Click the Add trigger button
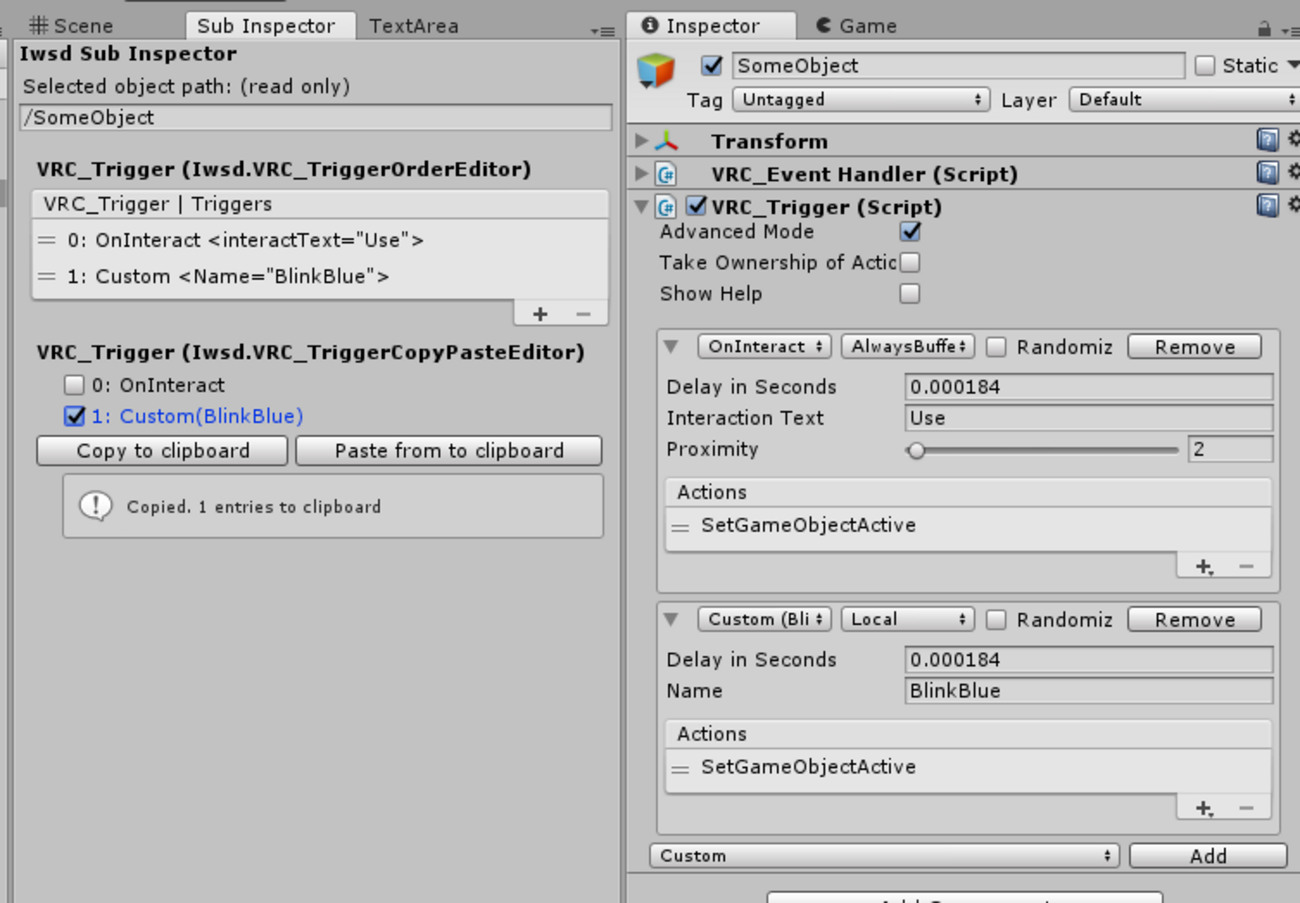This screenshot has width=1300, height=903. coord(1208,856)
